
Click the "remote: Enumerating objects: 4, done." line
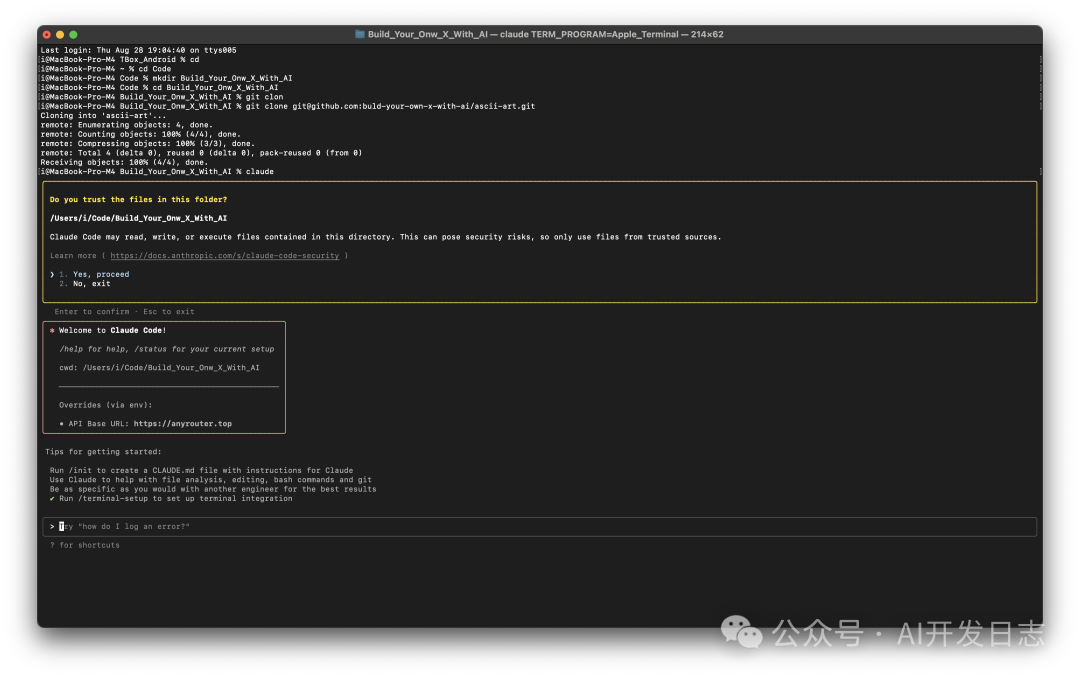click(x=127, y=125)
